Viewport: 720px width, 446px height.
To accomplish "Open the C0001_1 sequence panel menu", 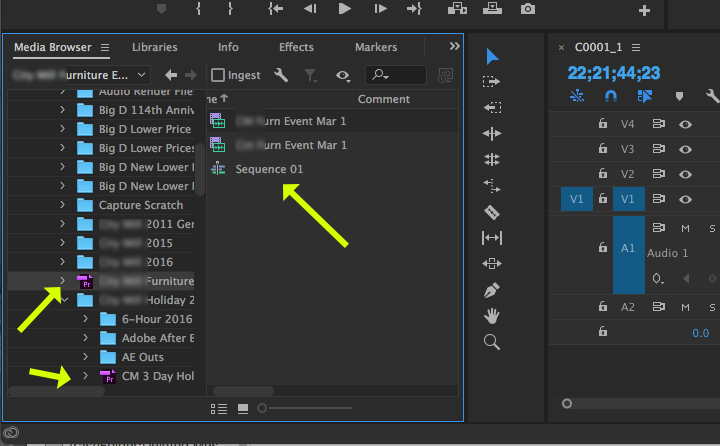I will (x=636, y=47).
